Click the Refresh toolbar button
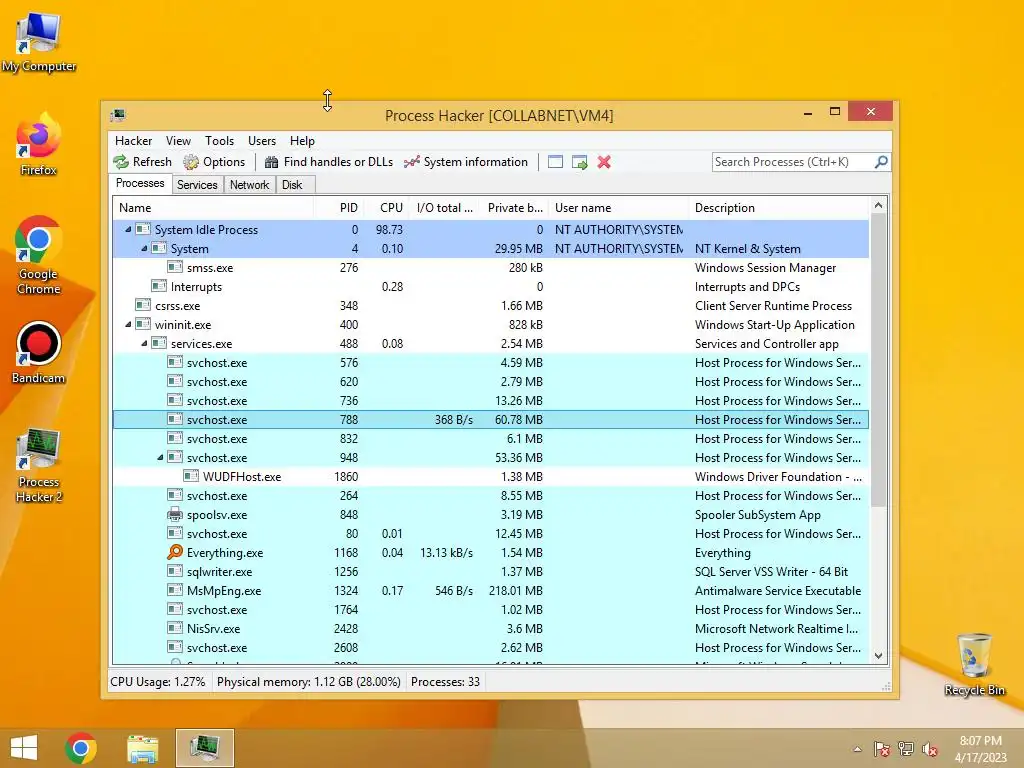The width and height of the screenshot is (1024, 768). 142,162
